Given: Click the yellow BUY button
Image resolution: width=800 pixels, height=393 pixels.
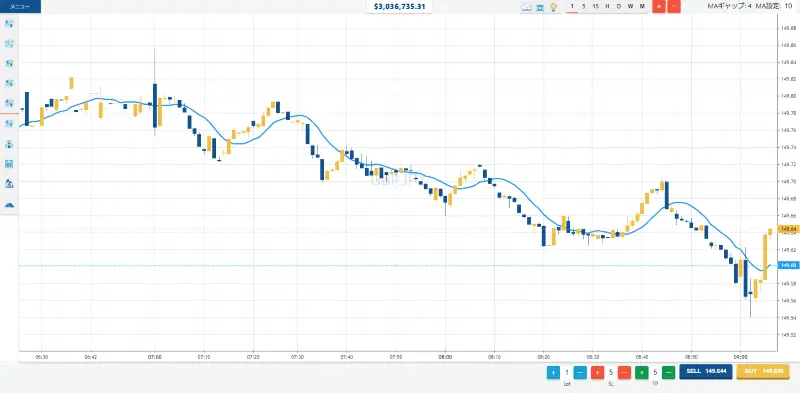Looking at the screenshot, I should pyautogui.click(x=763, y=372).
